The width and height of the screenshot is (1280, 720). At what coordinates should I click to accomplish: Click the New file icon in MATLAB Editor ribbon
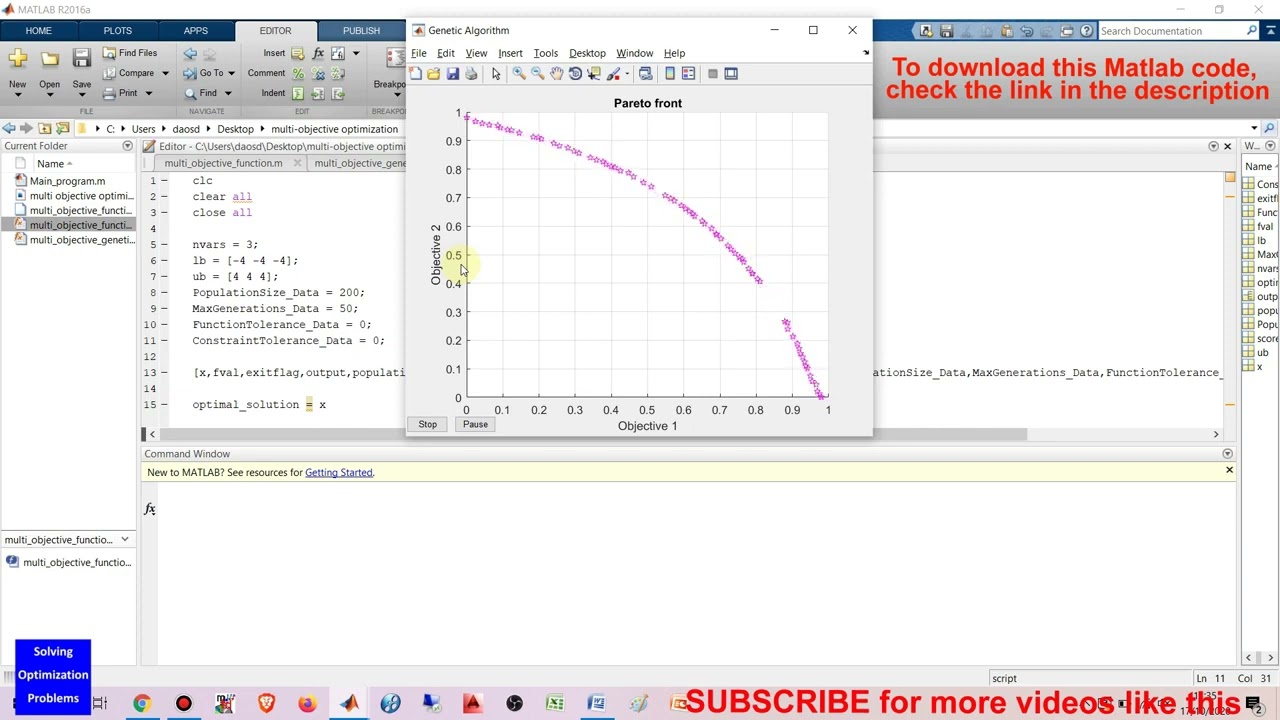[x=17, y=60]
